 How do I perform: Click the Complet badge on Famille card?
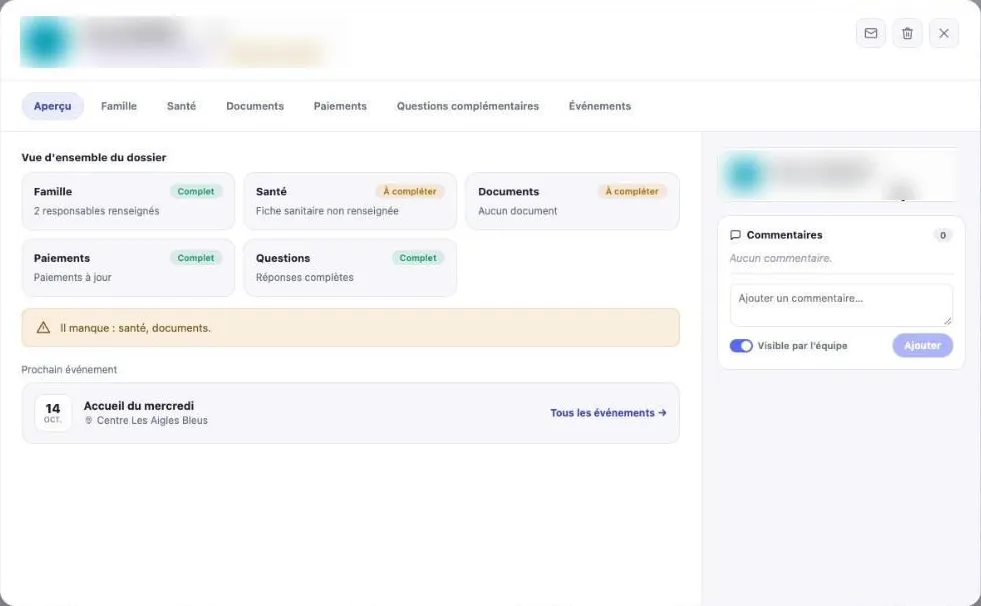pos(196,191)
